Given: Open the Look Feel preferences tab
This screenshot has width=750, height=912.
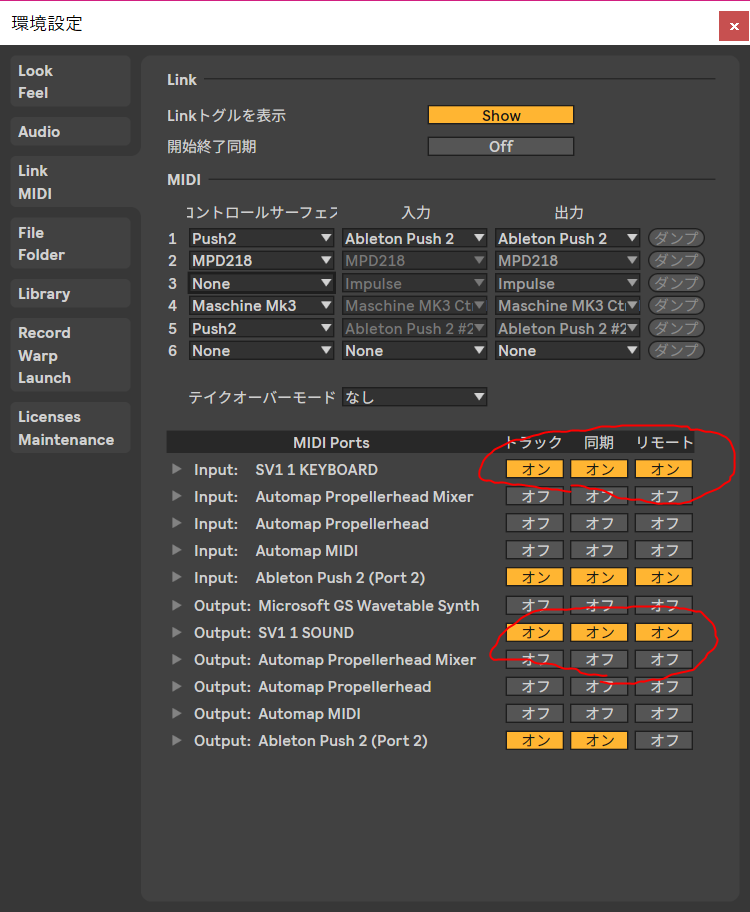Looking at the screenshot, I should tap(70, 82).
